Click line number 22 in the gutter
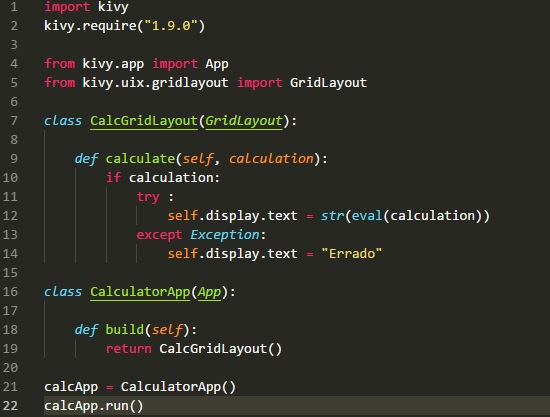550x417 pixels. pyautogui.click(x=10, y=405)
